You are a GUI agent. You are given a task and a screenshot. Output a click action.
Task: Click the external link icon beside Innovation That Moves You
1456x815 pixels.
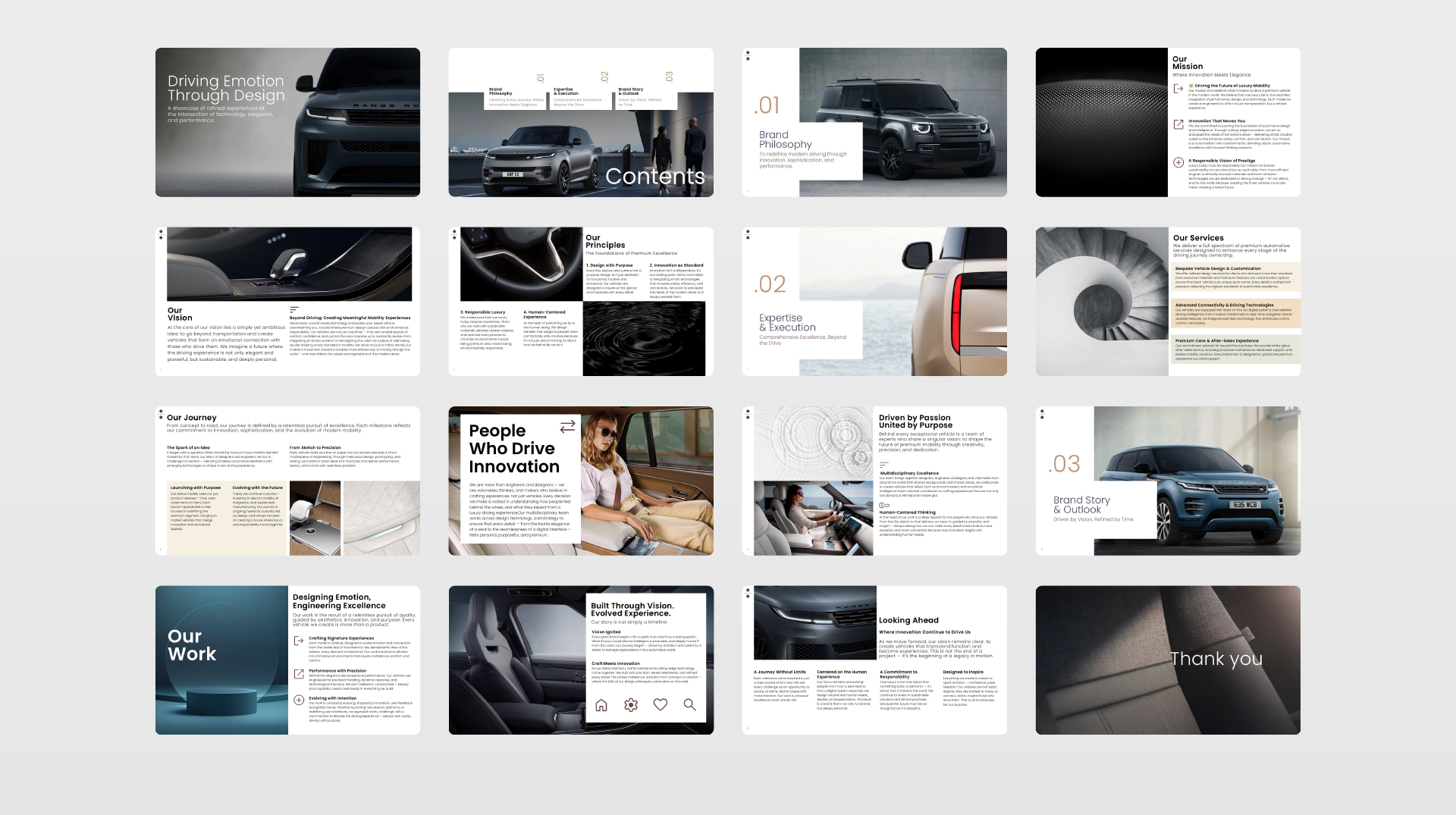[x=1178, y=124]
